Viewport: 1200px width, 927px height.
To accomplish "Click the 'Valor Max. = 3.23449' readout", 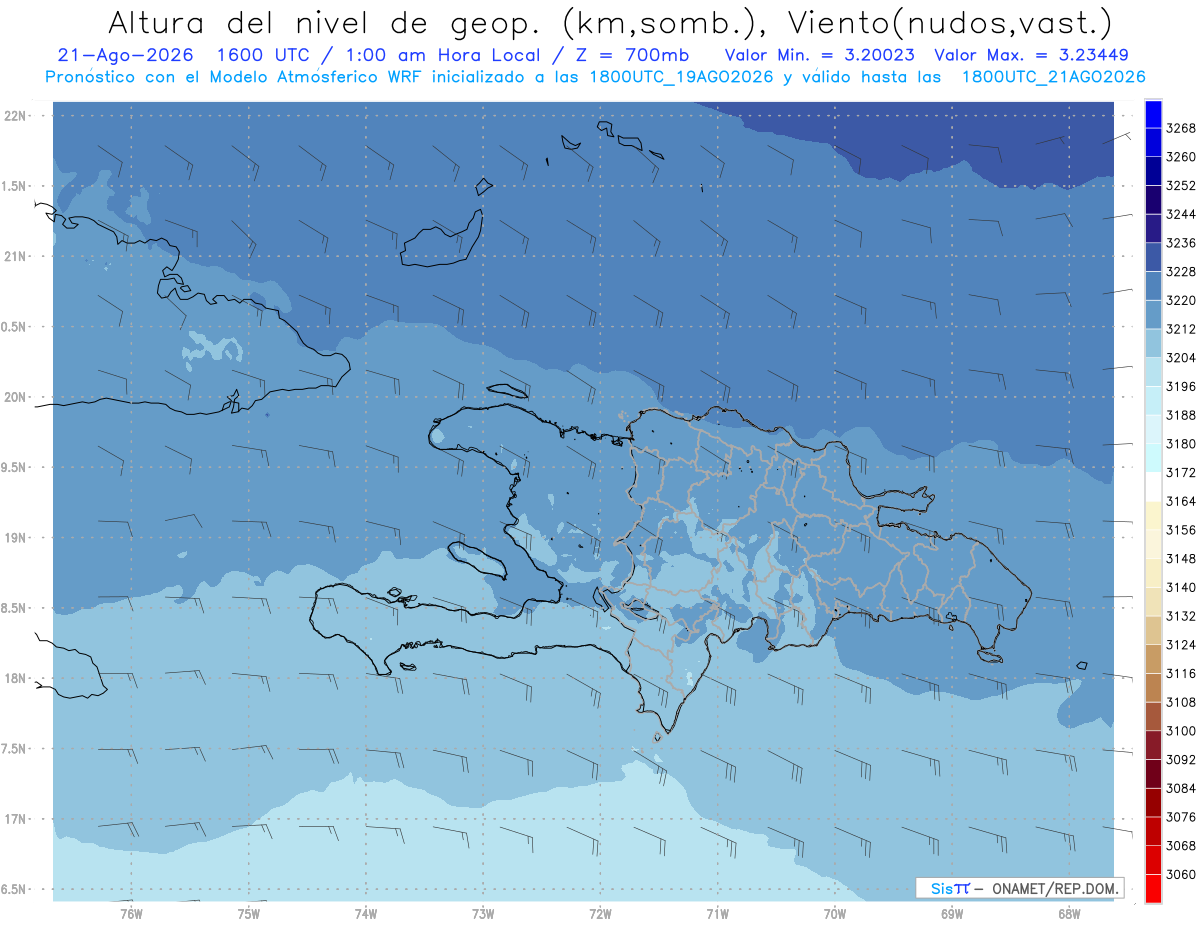I will coord(1032,55).
